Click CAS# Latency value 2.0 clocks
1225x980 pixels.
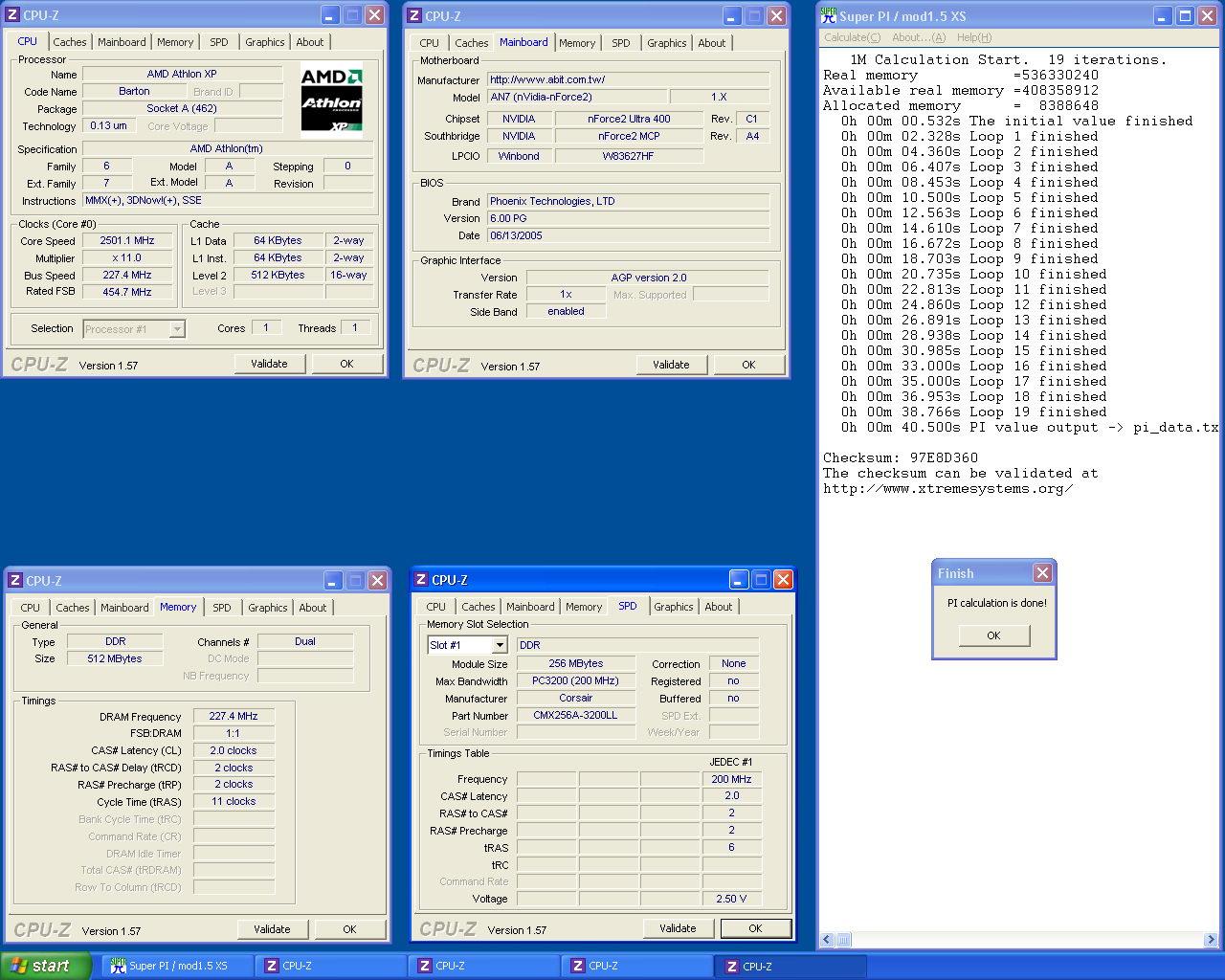point(234,750)
